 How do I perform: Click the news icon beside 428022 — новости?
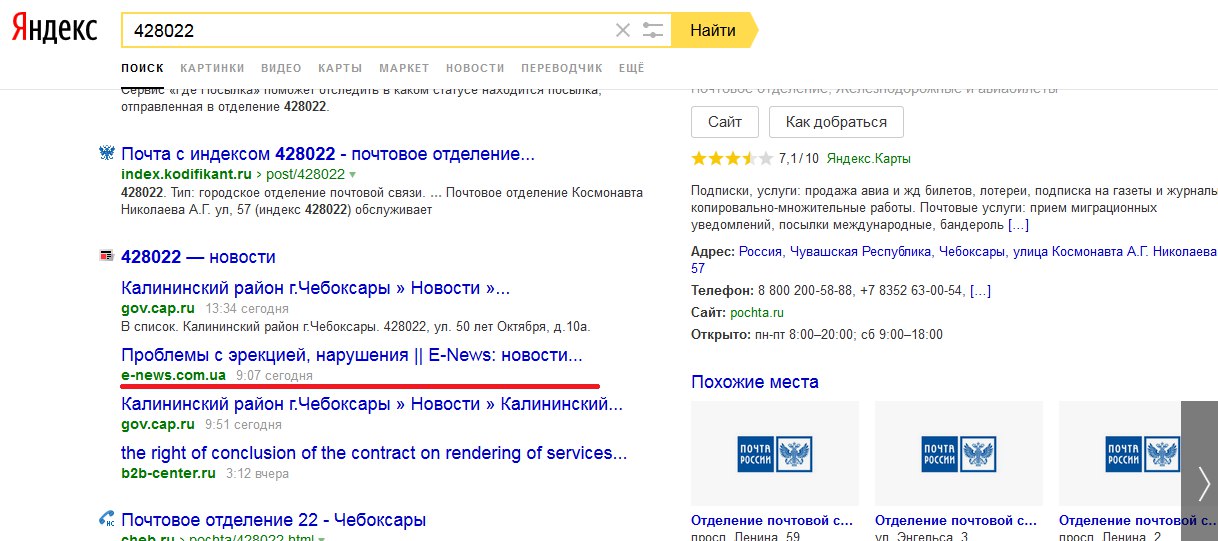point(105,257)
